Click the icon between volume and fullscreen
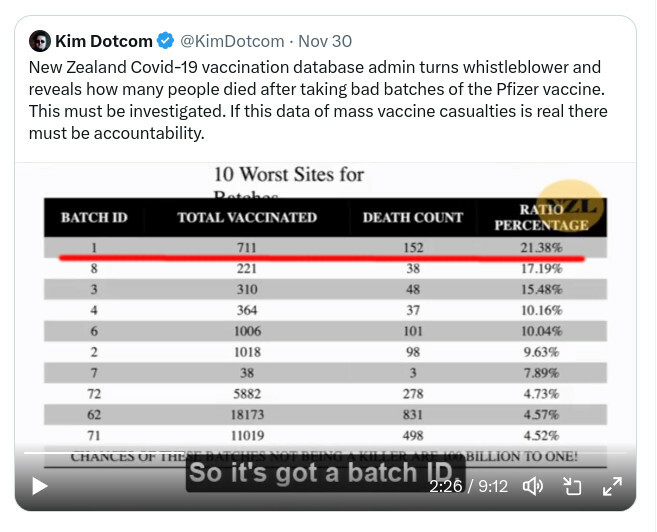The image size is (657, 532). click(573, 486)
